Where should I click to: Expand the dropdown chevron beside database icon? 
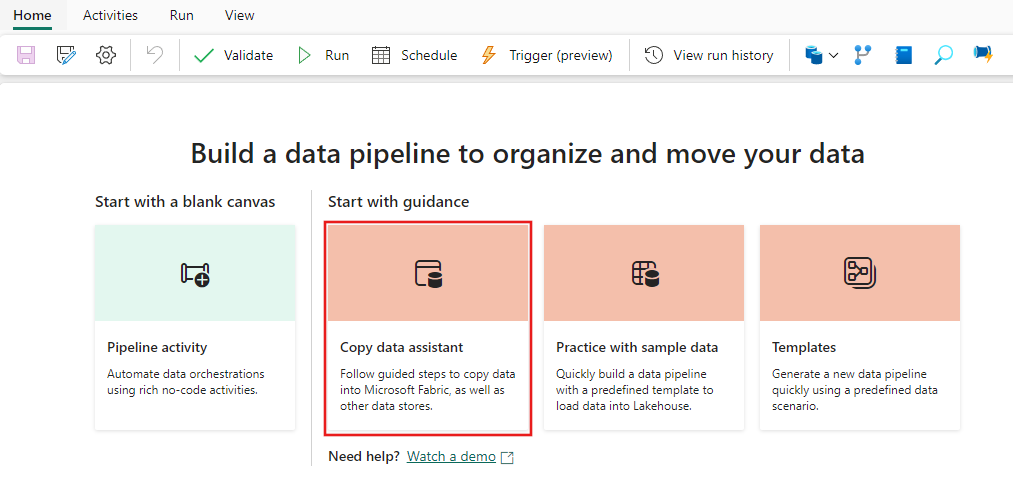click(833, 56)
